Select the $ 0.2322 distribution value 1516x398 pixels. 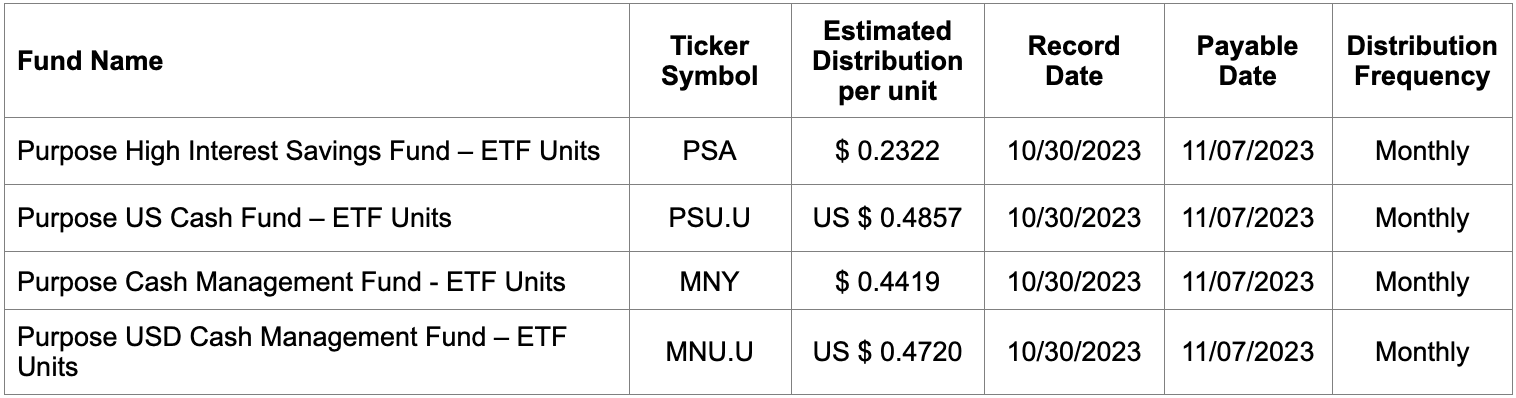[887, 151]
